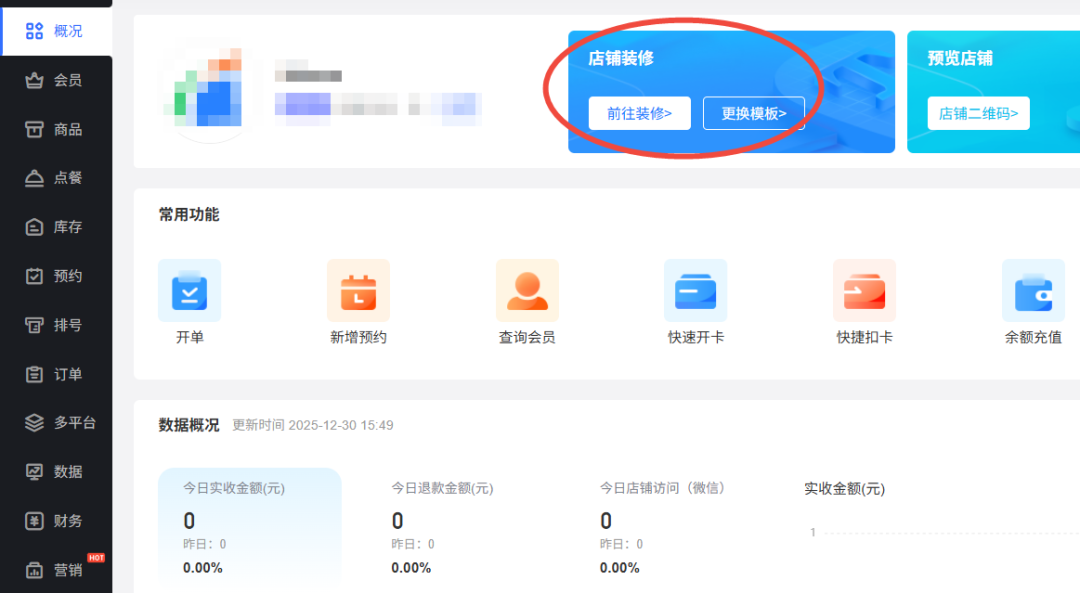
Task: Click the pixelated store avatar image
Action: [x=208, y=89]
